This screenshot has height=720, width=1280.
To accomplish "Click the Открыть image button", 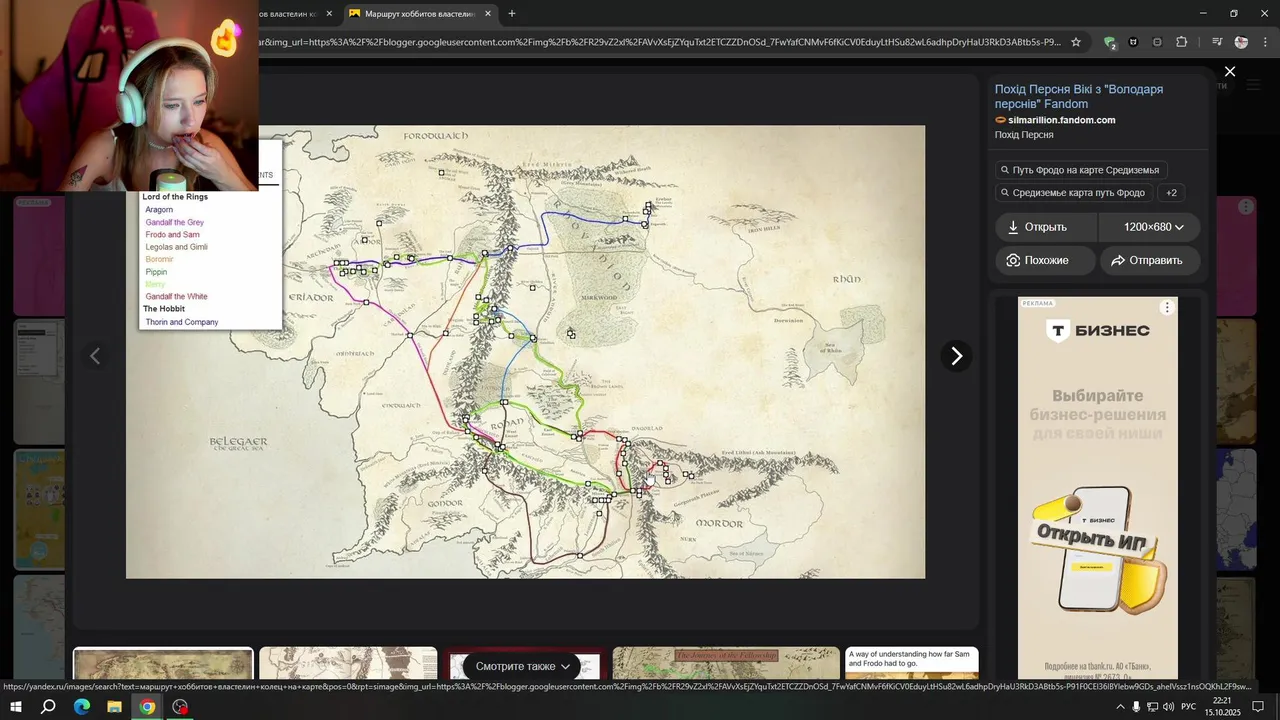I will (1046, 227).
